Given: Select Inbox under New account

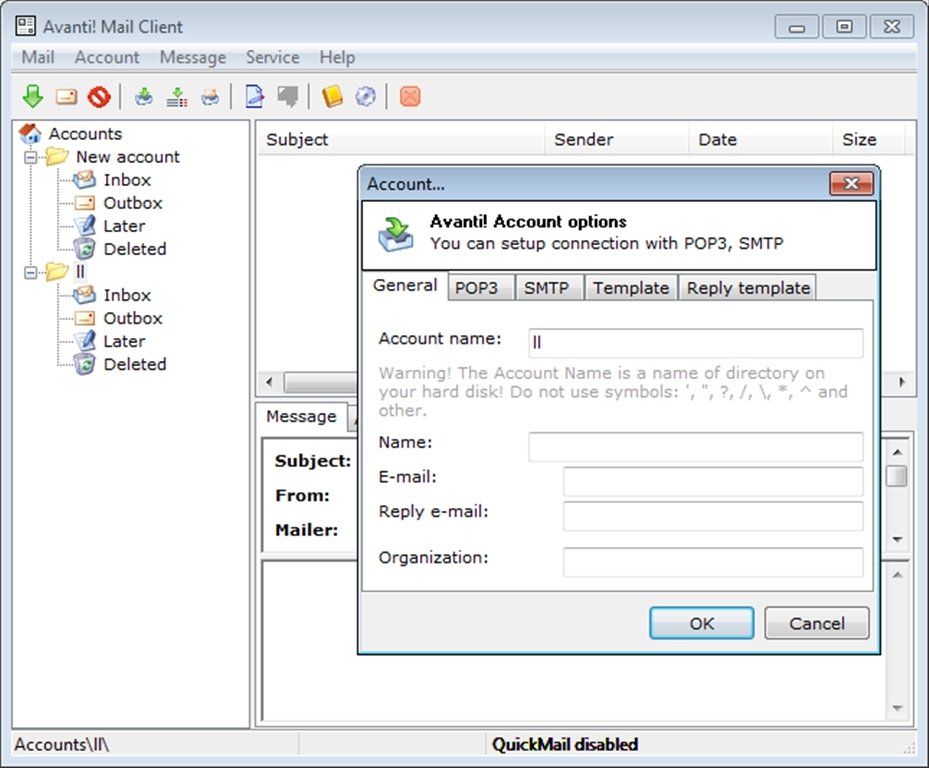Looking at the screenshot, I should click(127, 180).
